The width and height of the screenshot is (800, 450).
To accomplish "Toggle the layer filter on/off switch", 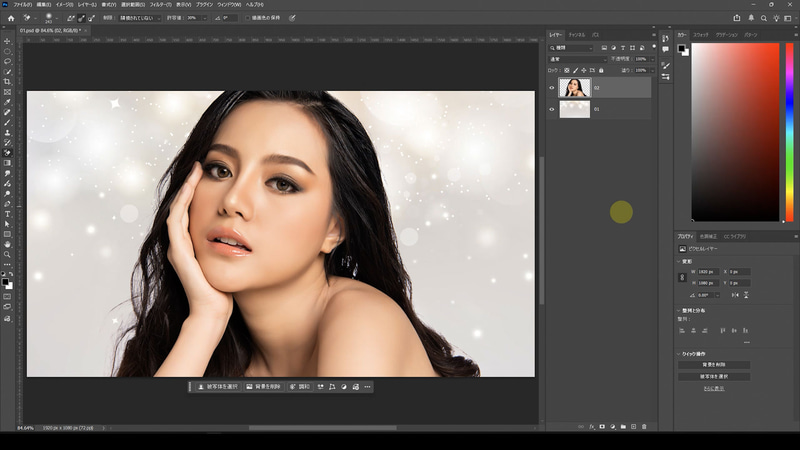I will click(654, 46).
